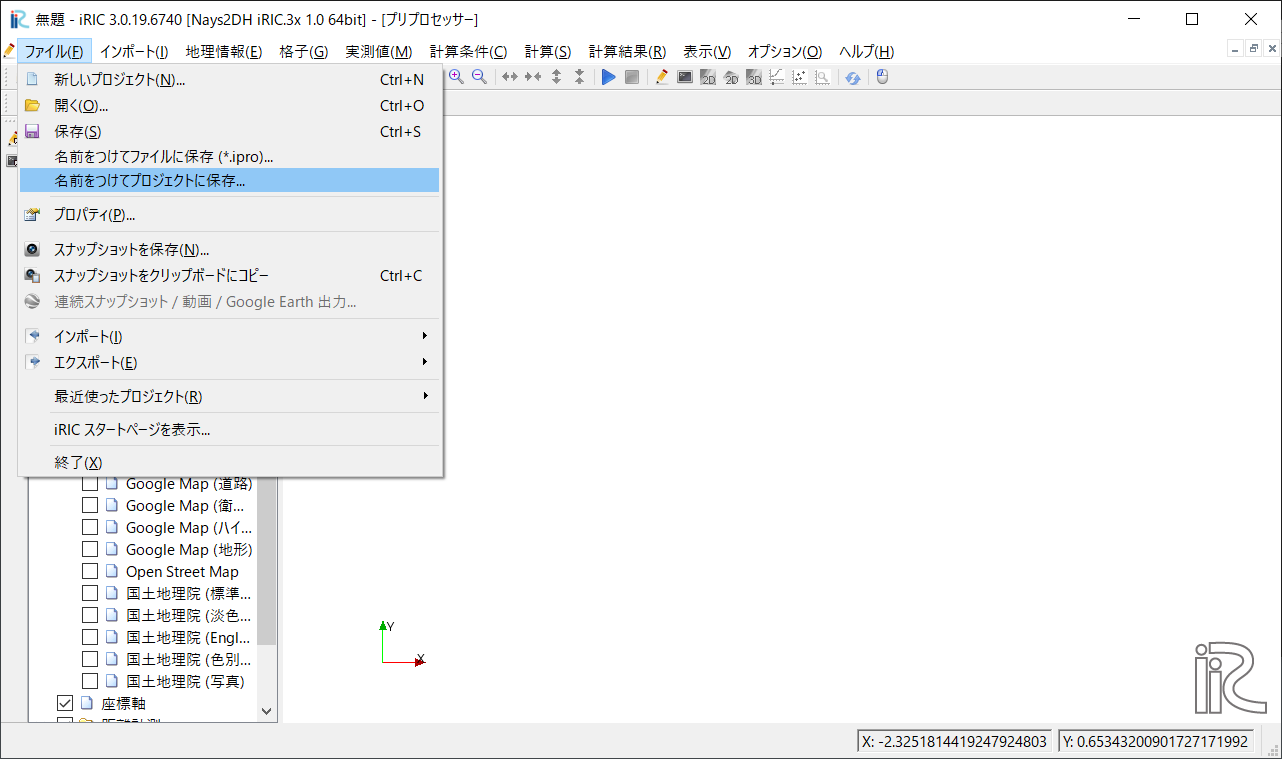Start calculation with the blue Run icon

click(x=608, y=77)
